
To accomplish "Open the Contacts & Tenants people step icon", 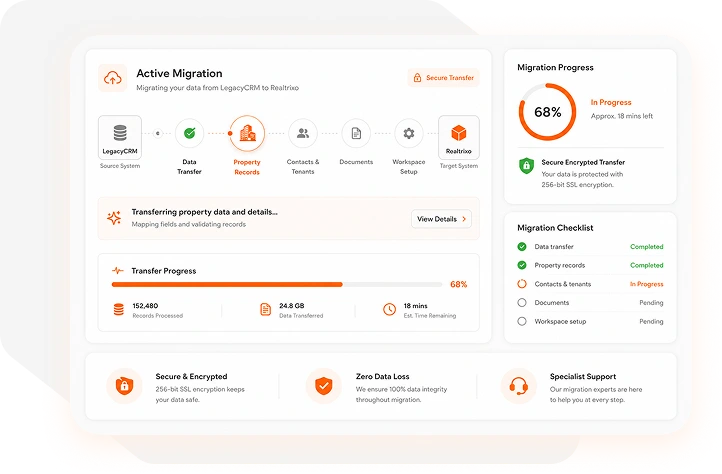I will pyautogui.click(x=303, y=134).
